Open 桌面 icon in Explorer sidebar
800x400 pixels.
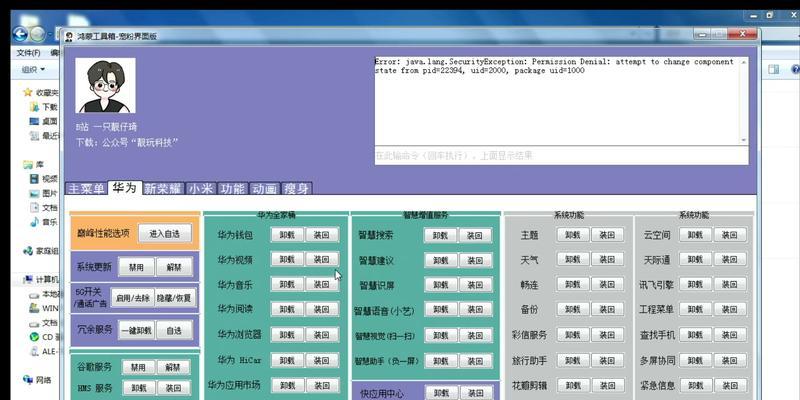(35, 121)
